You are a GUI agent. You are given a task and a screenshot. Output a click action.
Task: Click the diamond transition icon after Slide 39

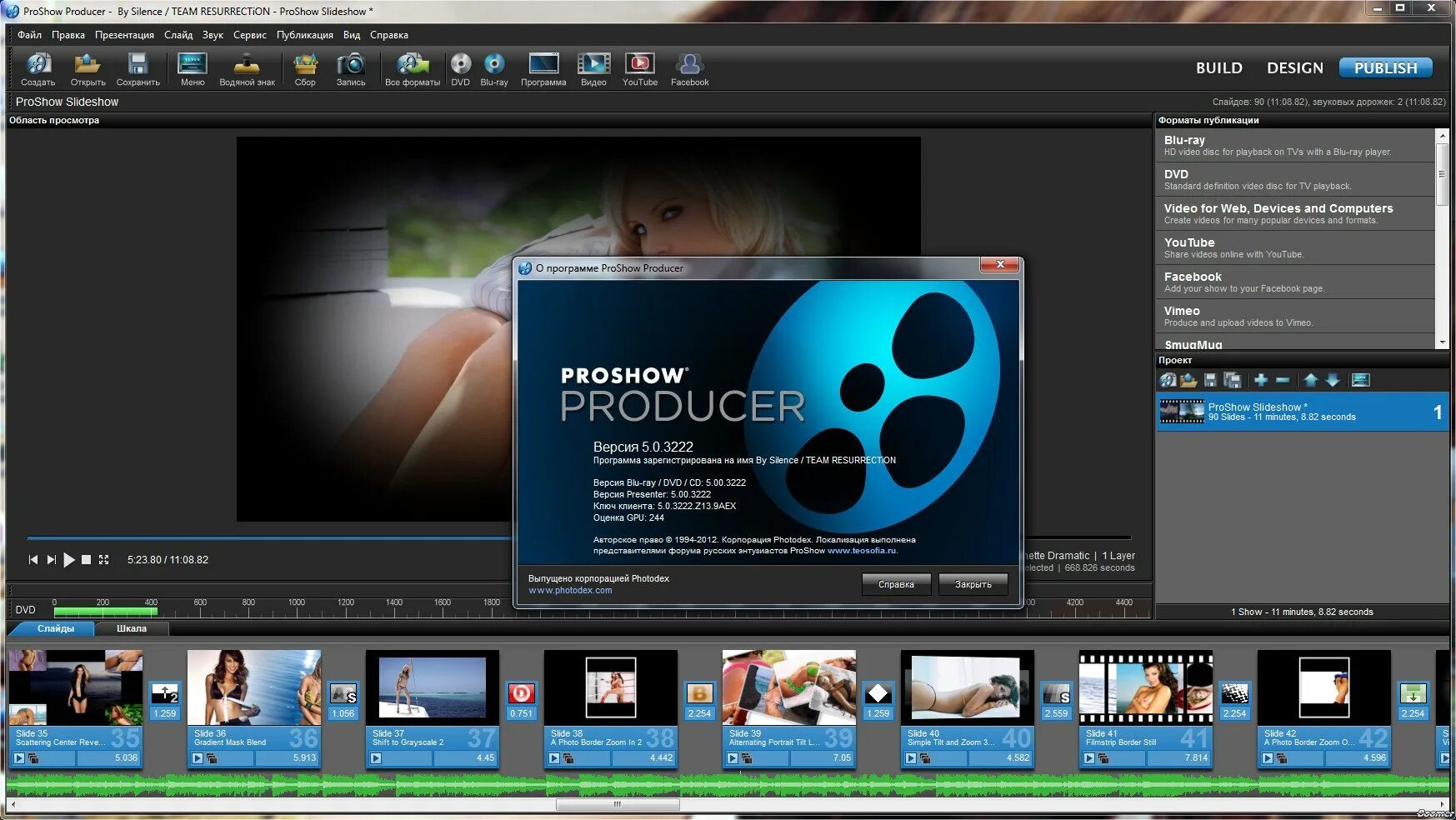(x=878, y=693)
